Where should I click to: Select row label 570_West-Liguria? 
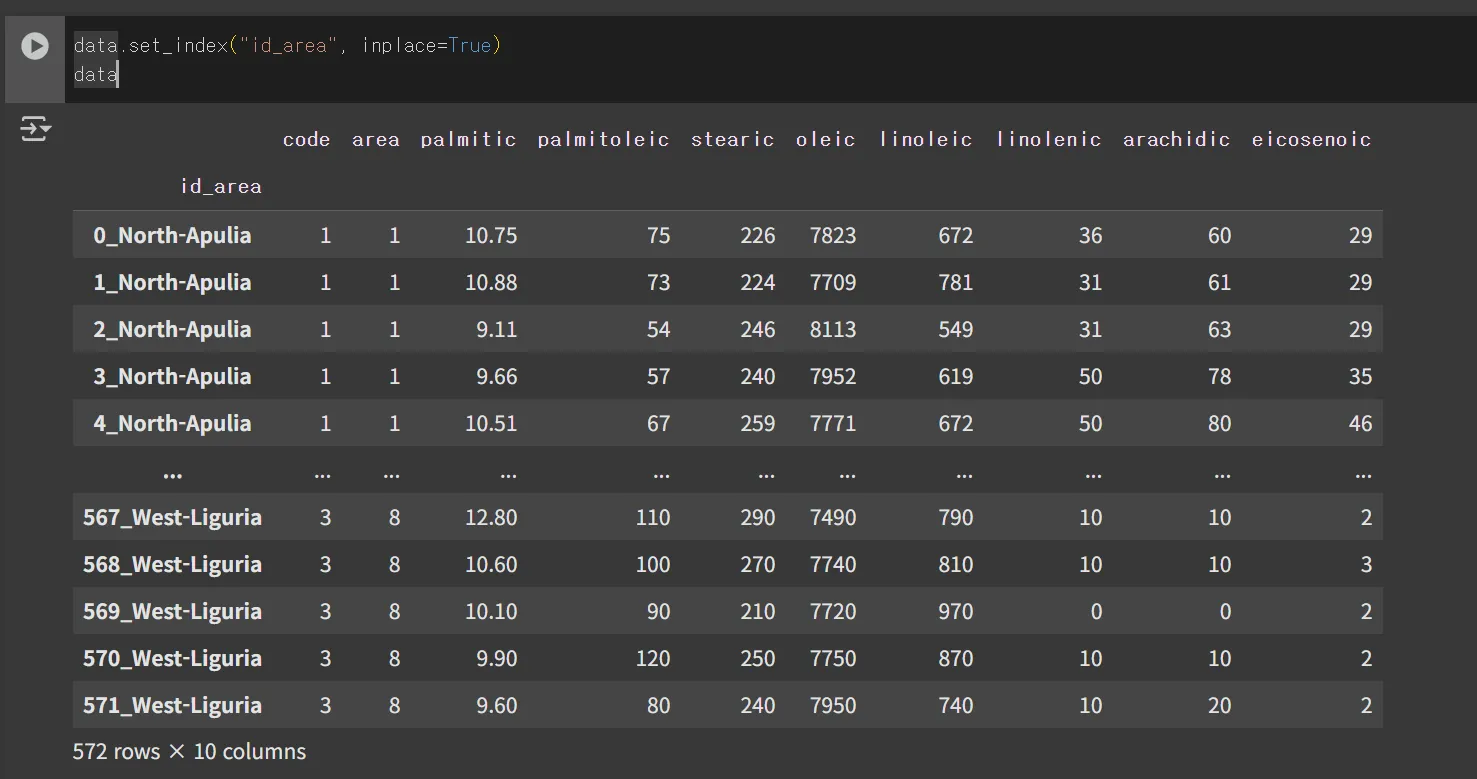click(x=172, y=659)
